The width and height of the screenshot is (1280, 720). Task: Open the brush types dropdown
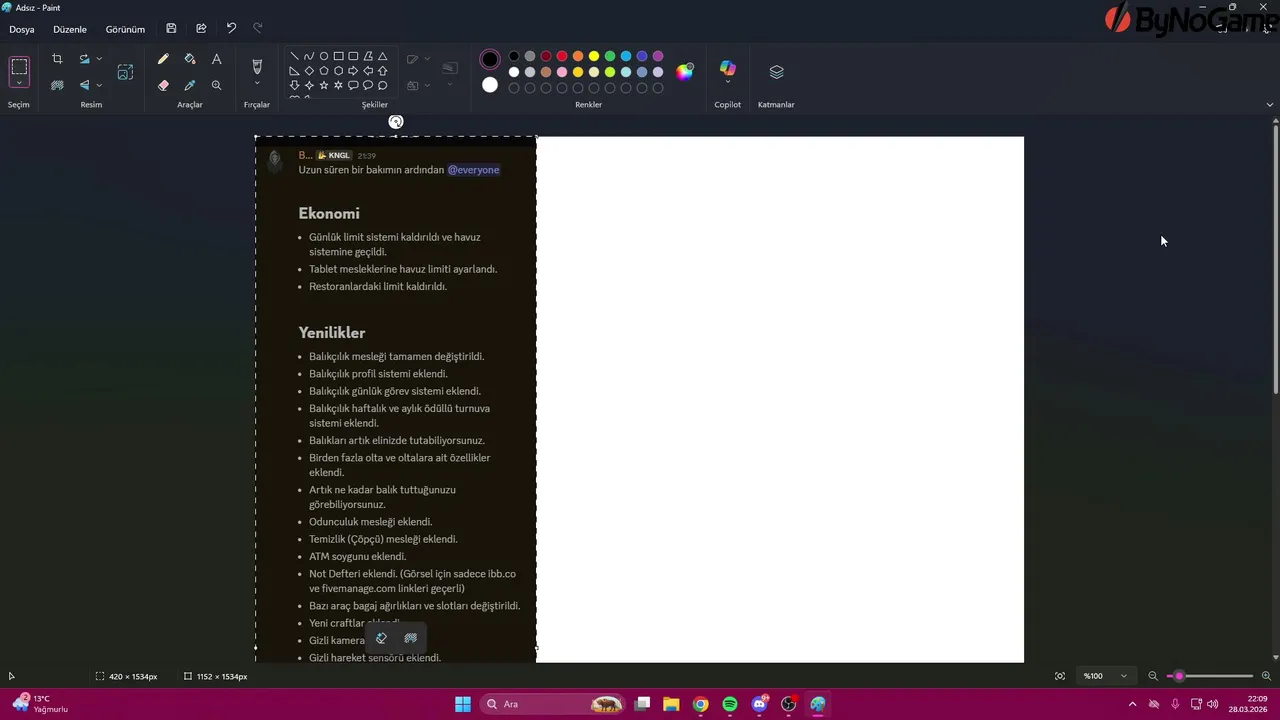point(257,84)
